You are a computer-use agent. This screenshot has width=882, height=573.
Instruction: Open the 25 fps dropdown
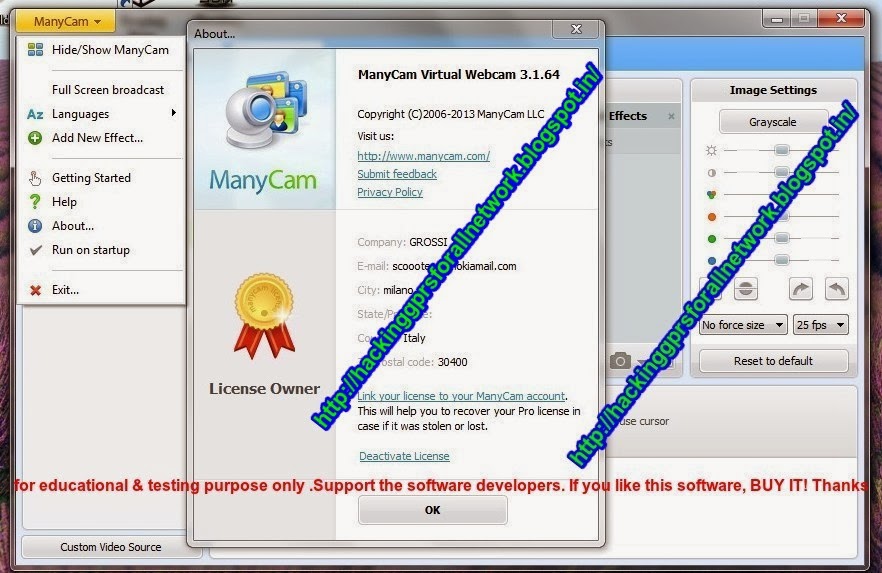click(x=820, y=325)
